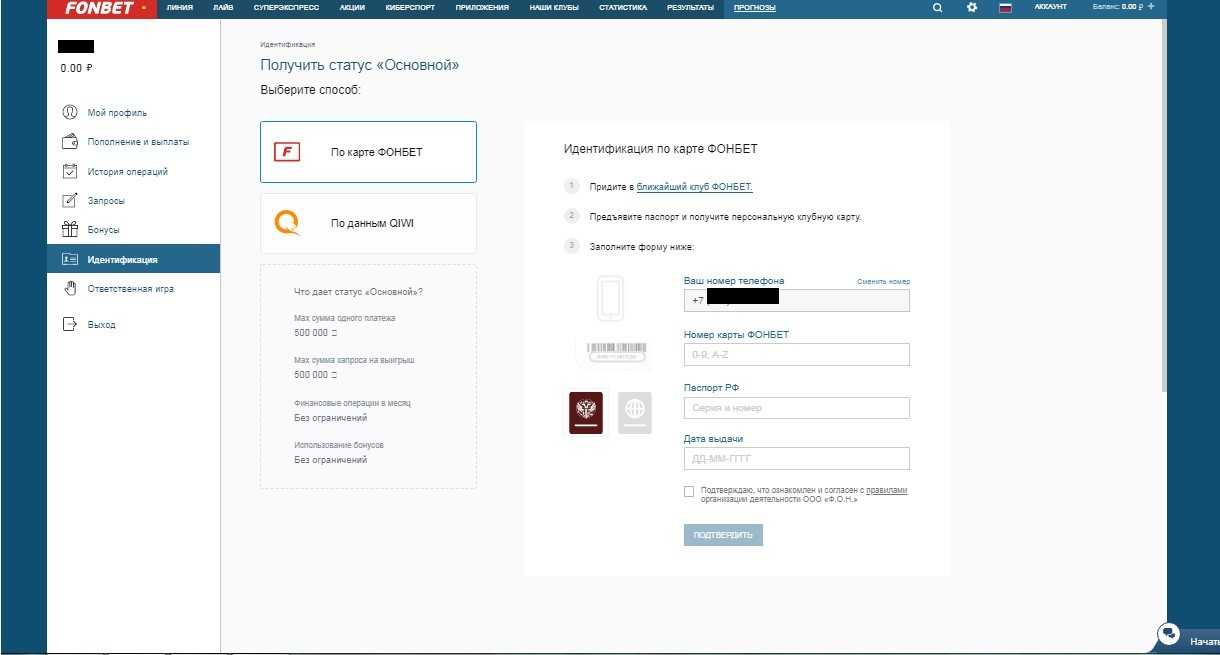
Task: Click the change phone number link
Action: point(883,282)
